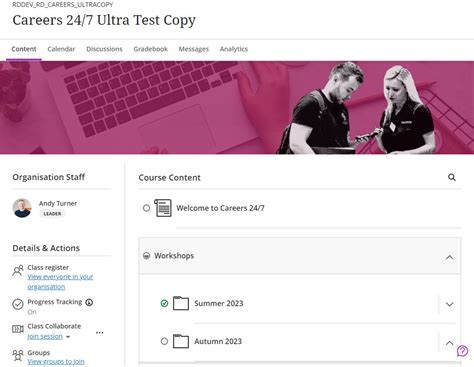The height and width of the screenshot is (367, 474).
Task: Click the Class Collaborate video icon
Action: 18,329
